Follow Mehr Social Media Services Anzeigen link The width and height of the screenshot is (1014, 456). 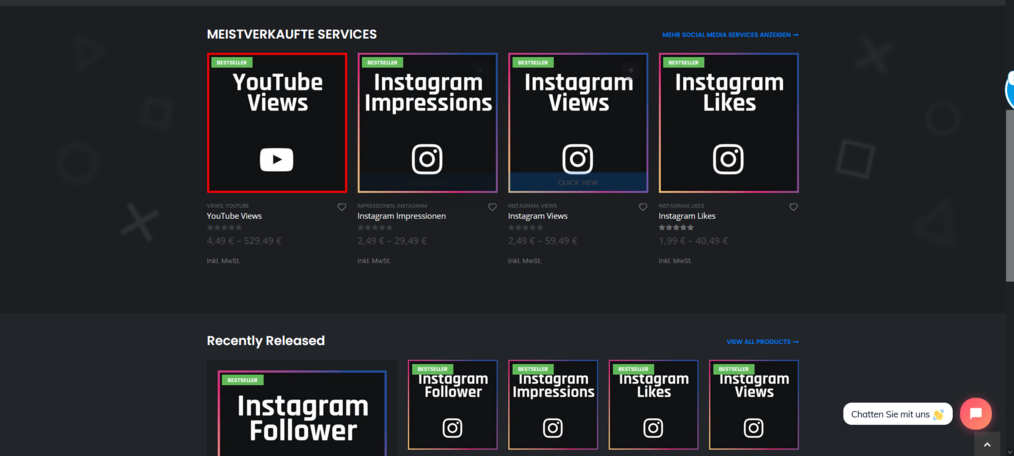[x=730, y=35]
